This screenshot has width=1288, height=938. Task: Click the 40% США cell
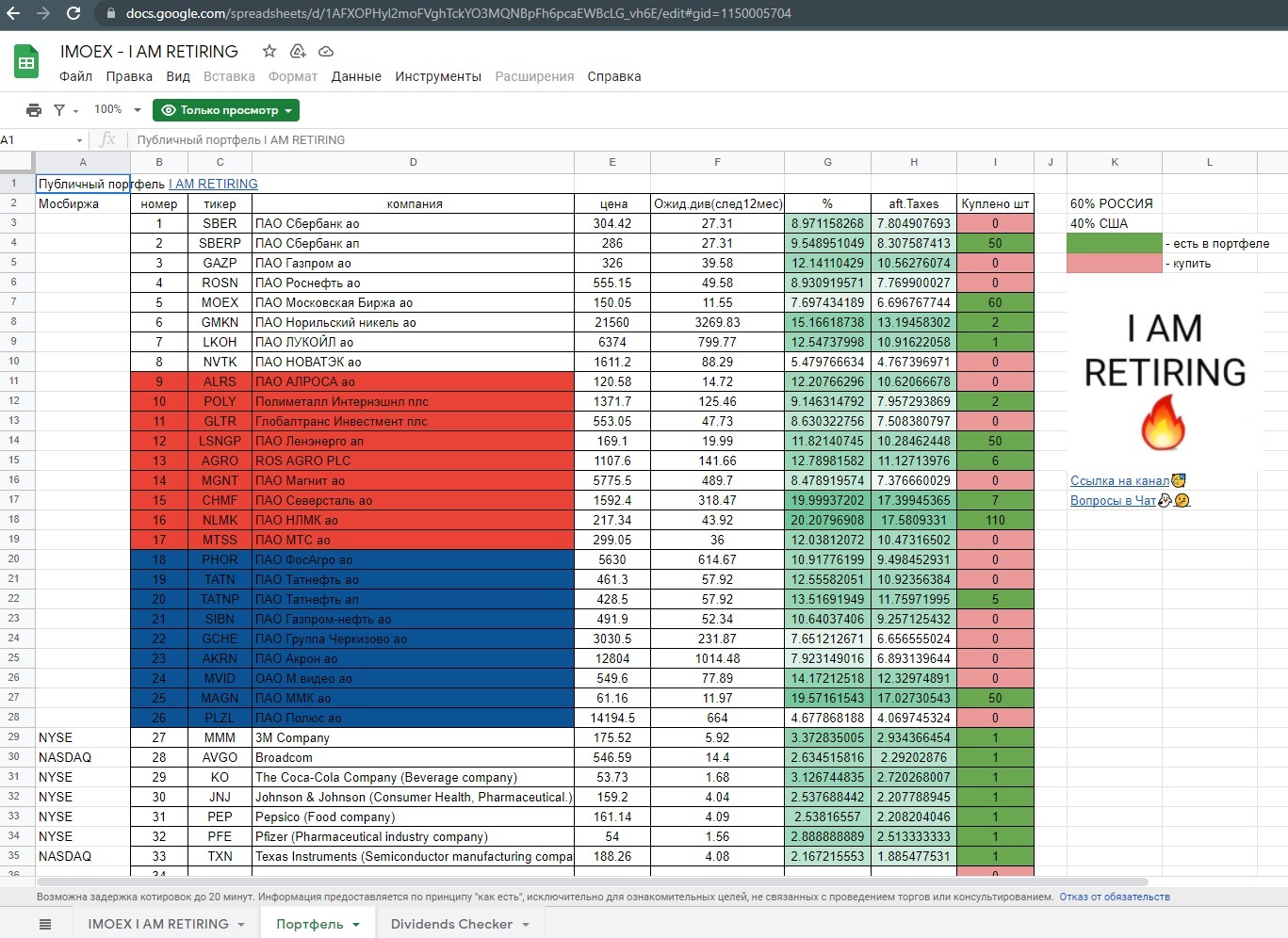coord(1115,223)
